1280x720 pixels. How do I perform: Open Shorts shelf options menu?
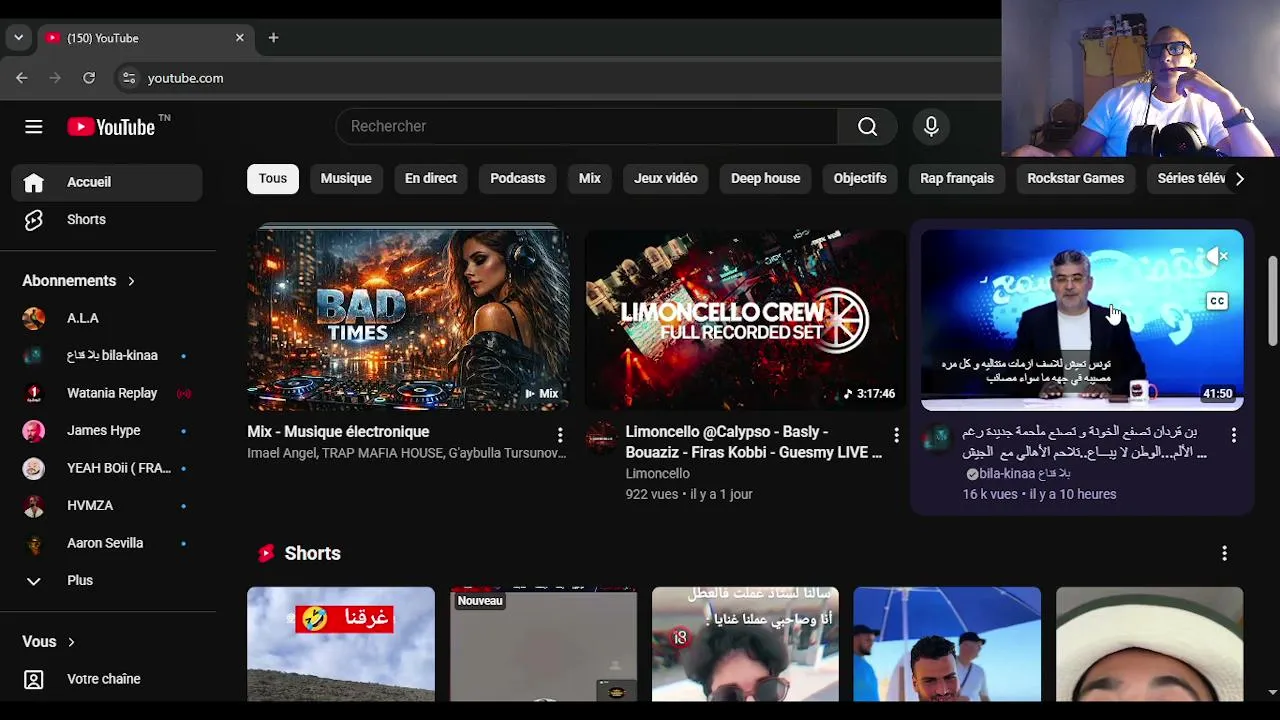pos(1224,553)
